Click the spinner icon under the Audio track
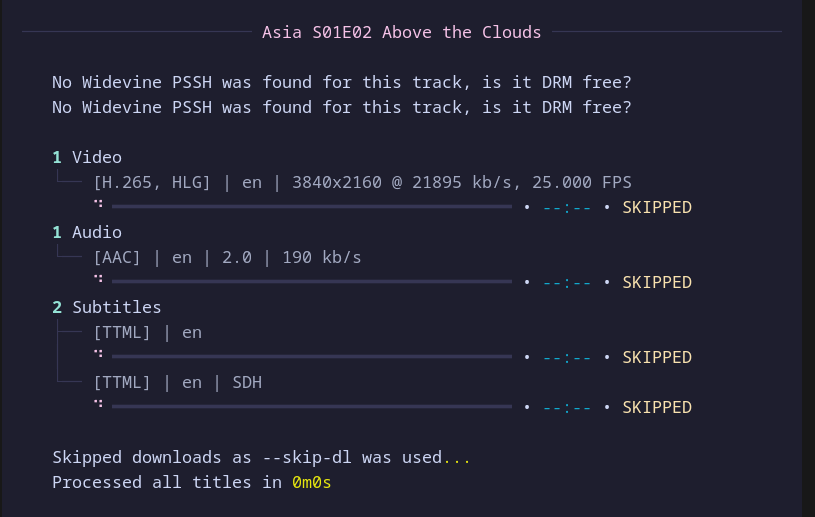The width and height of the screenshot is (815, 517). point(99,277)
